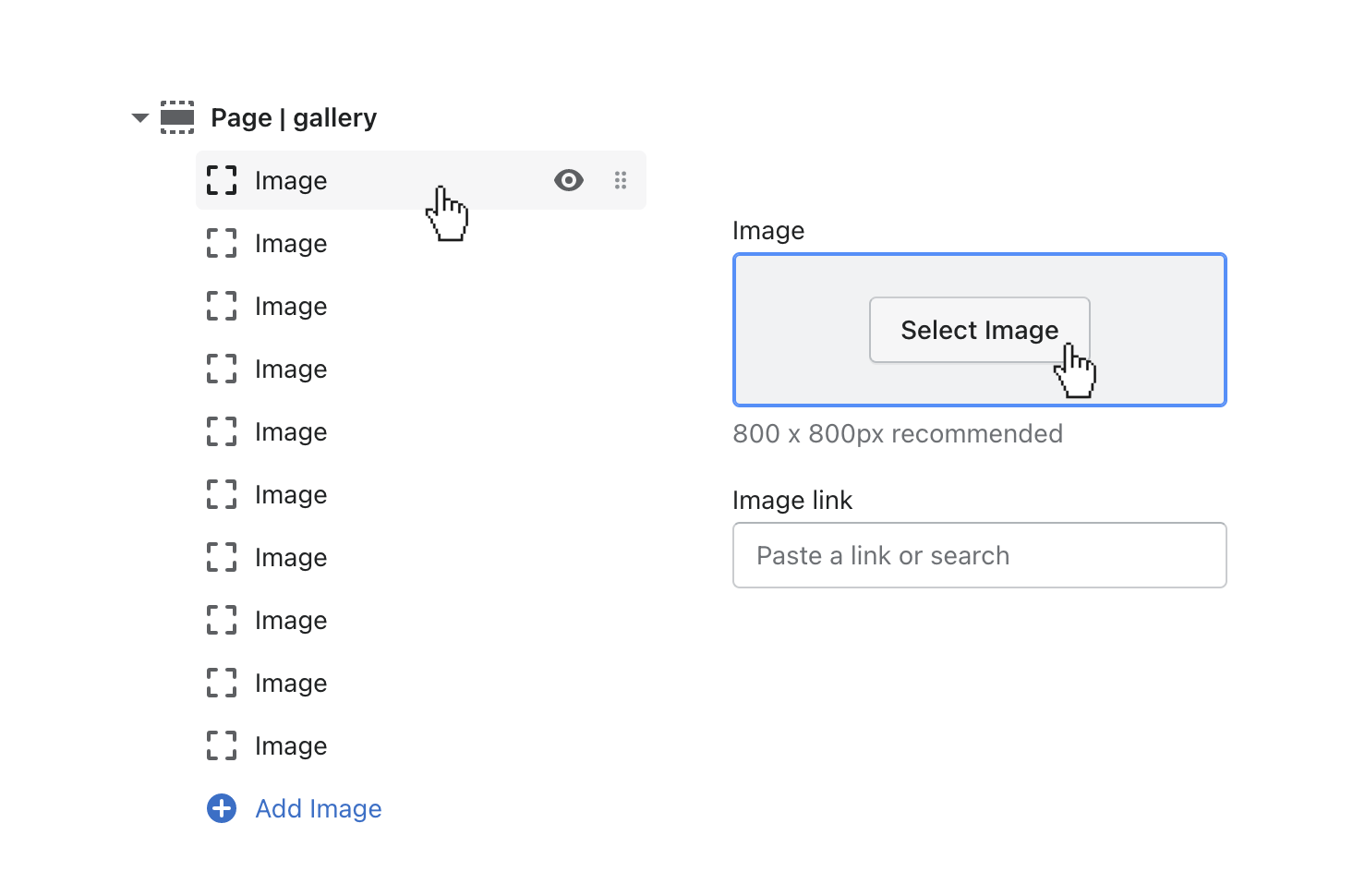Collapse the Page | gallery section triangle
Screen dimensions: 1353x896
pyautogui.click(x=140, y=118)
